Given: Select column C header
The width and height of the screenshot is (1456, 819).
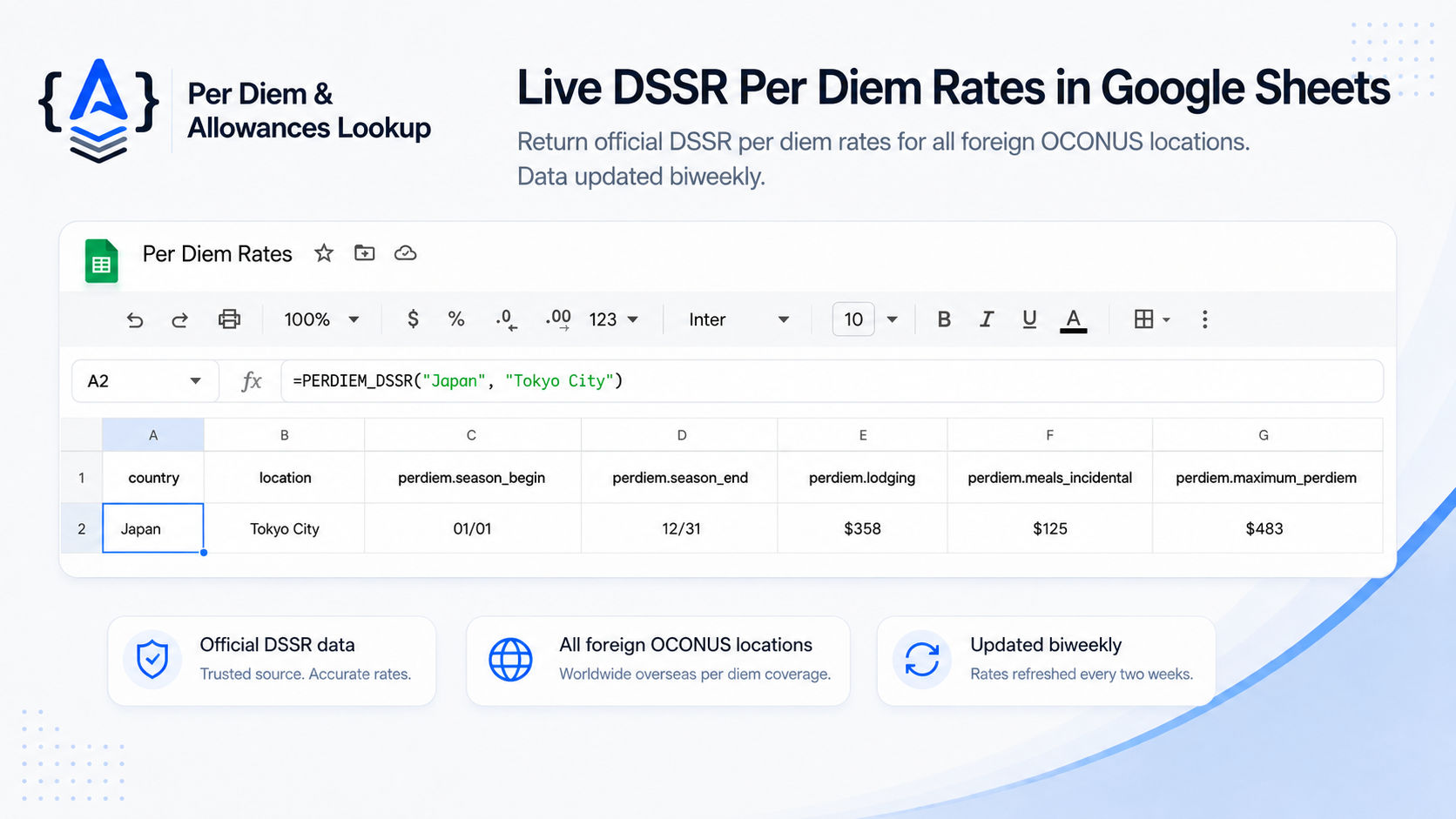Looking at the screenshot, I should (x=472, y=435).
